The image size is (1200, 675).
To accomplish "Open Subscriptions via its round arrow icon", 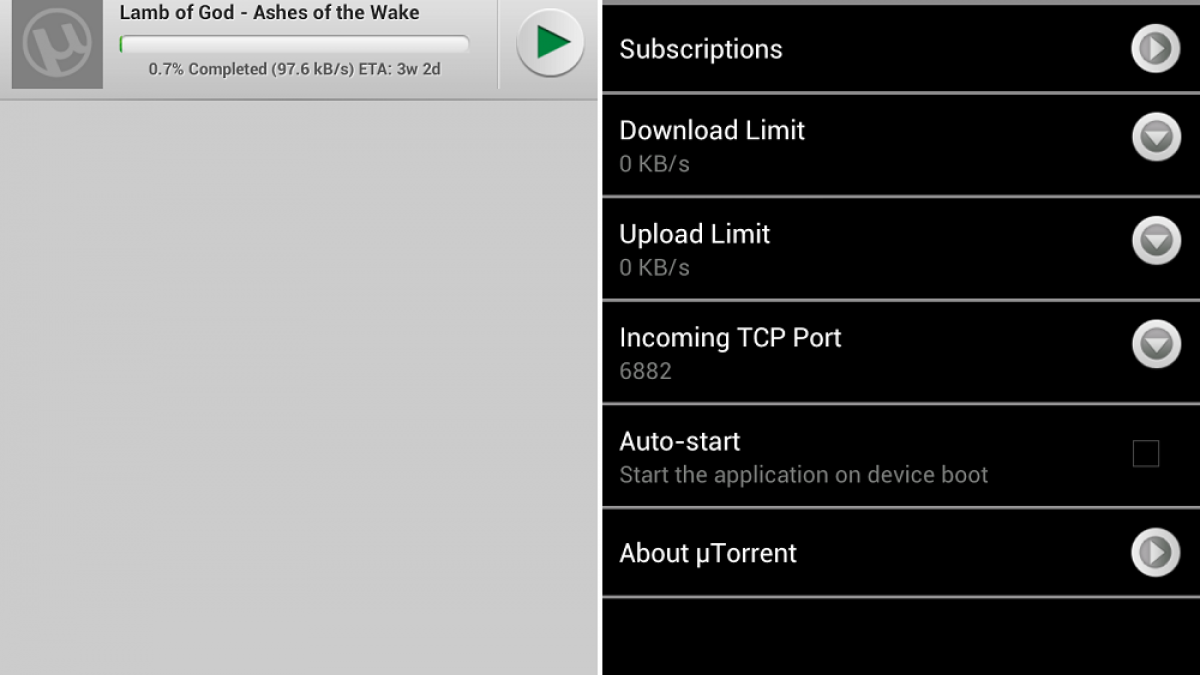I will coord(1155,49).
